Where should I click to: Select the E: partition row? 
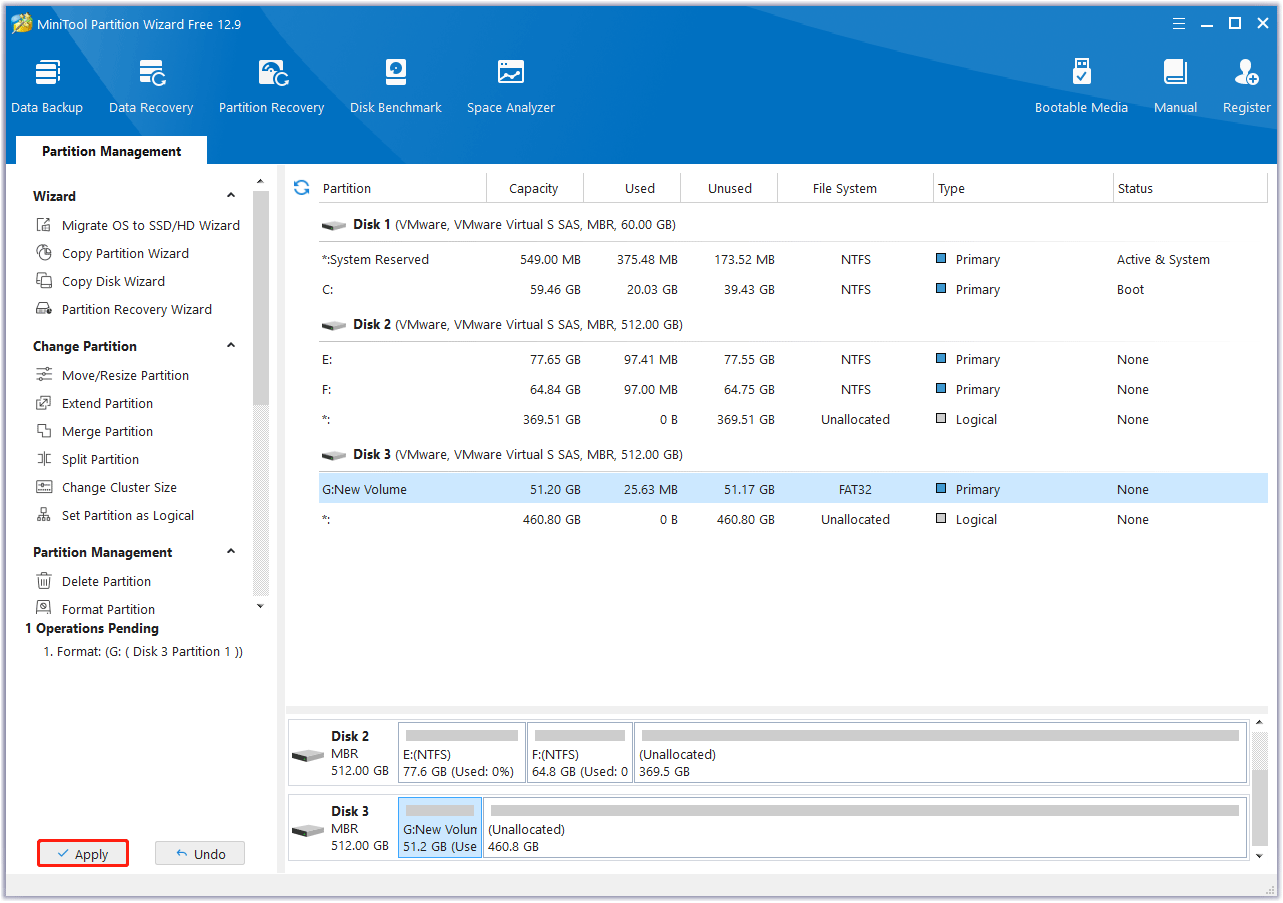pos(793,360)
